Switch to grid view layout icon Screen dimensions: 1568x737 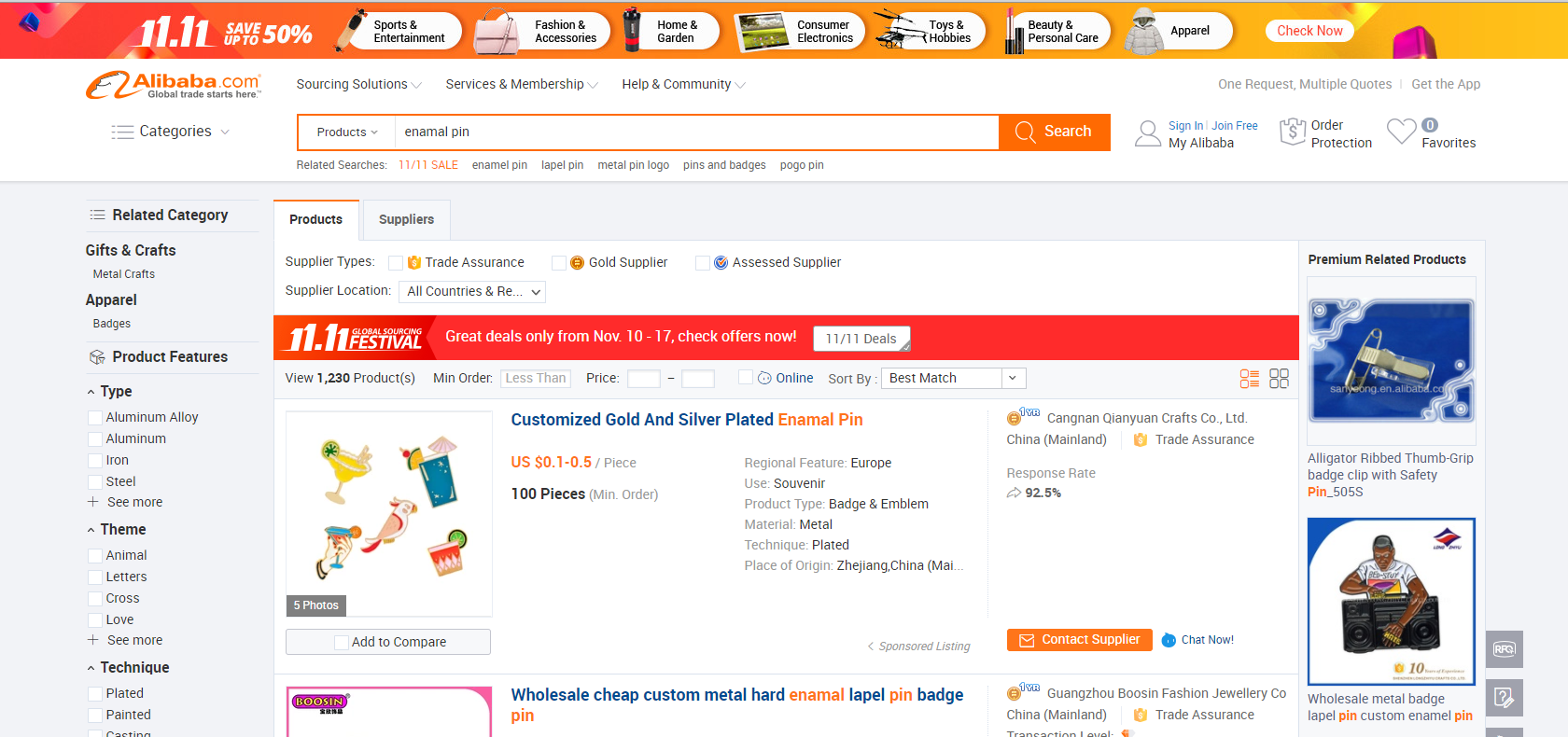[1279, 378]
